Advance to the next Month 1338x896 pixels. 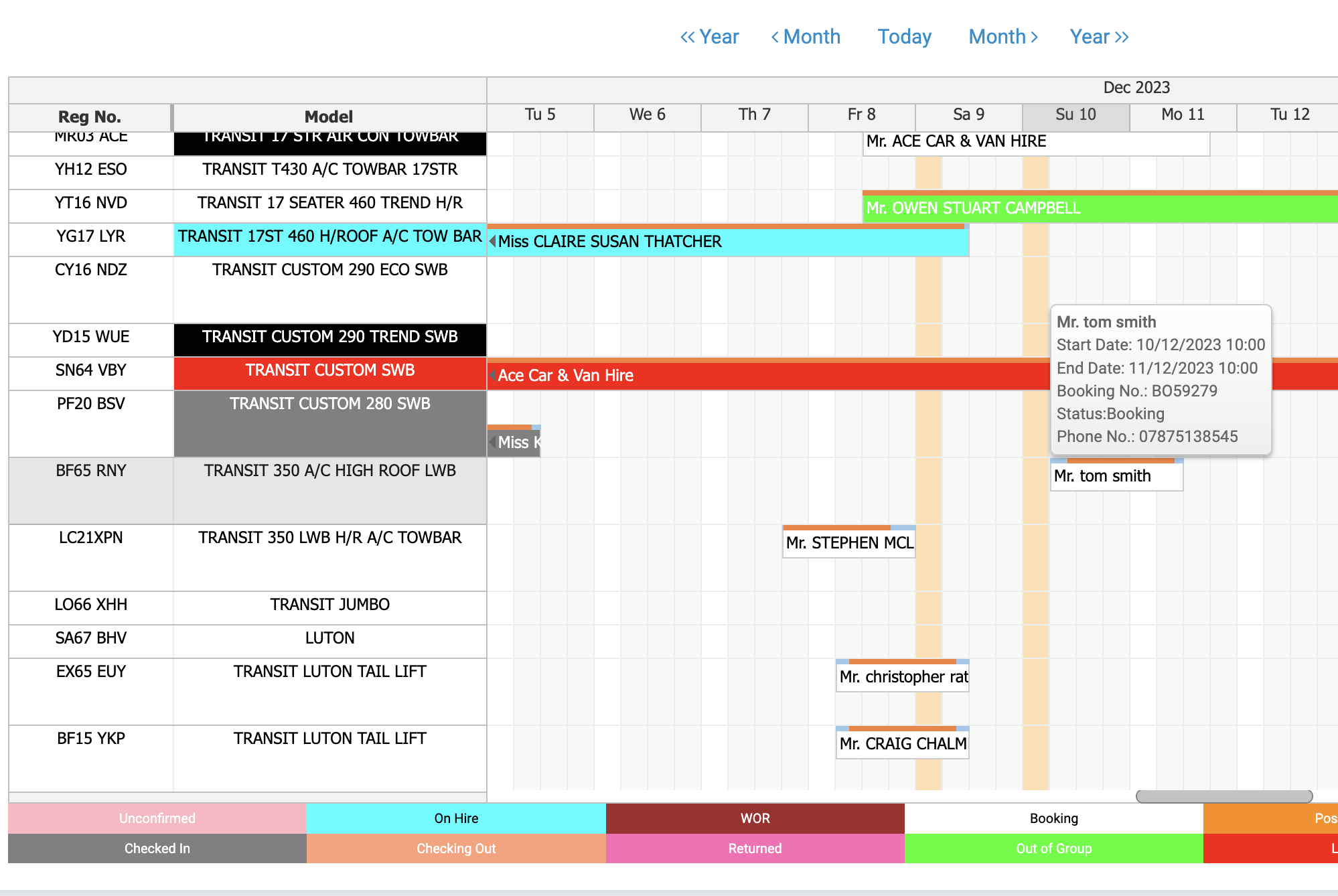click(x=1003, y=37)
